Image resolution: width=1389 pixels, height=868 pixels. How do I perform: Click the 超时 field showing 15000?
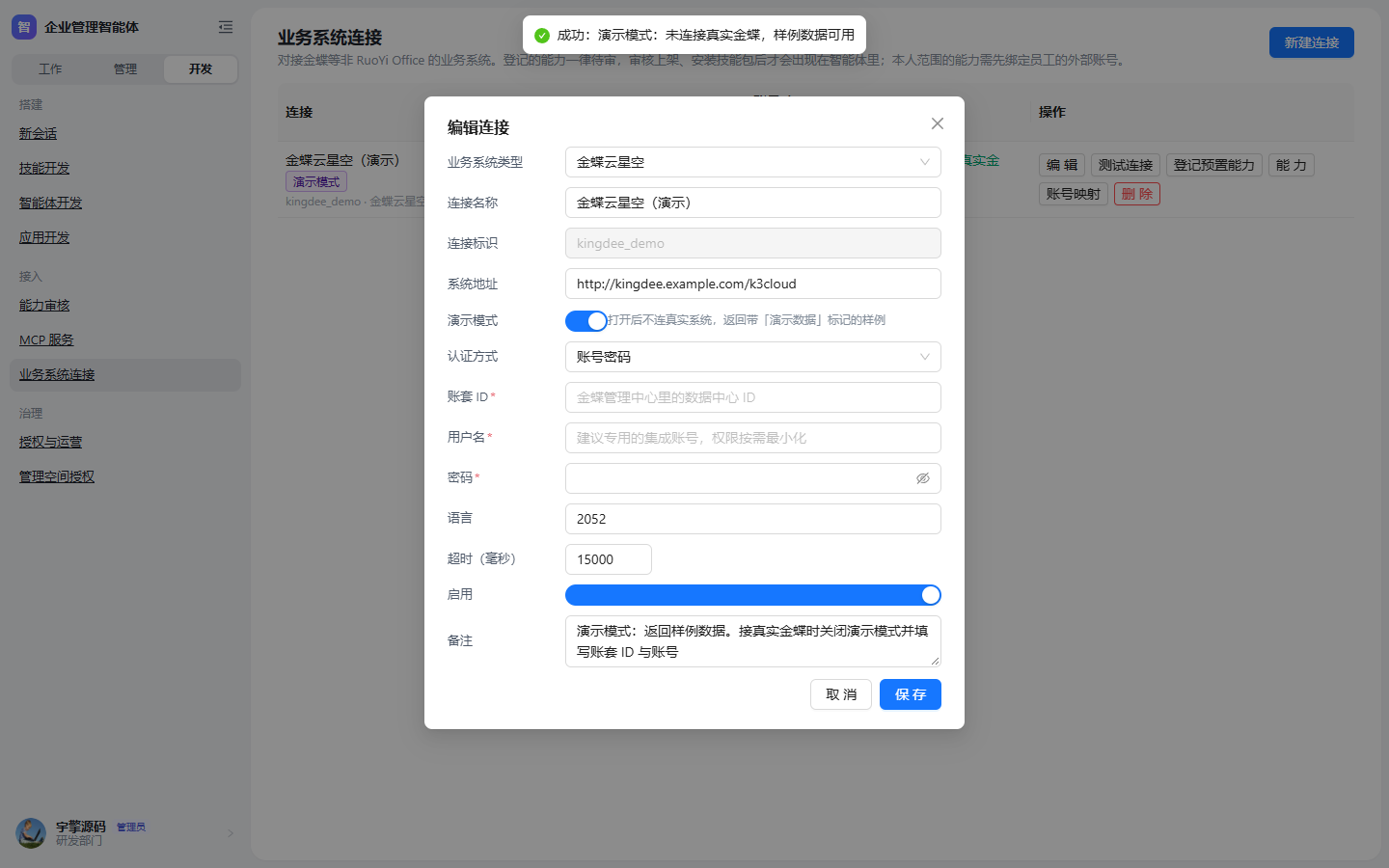(x=609, y=559)
